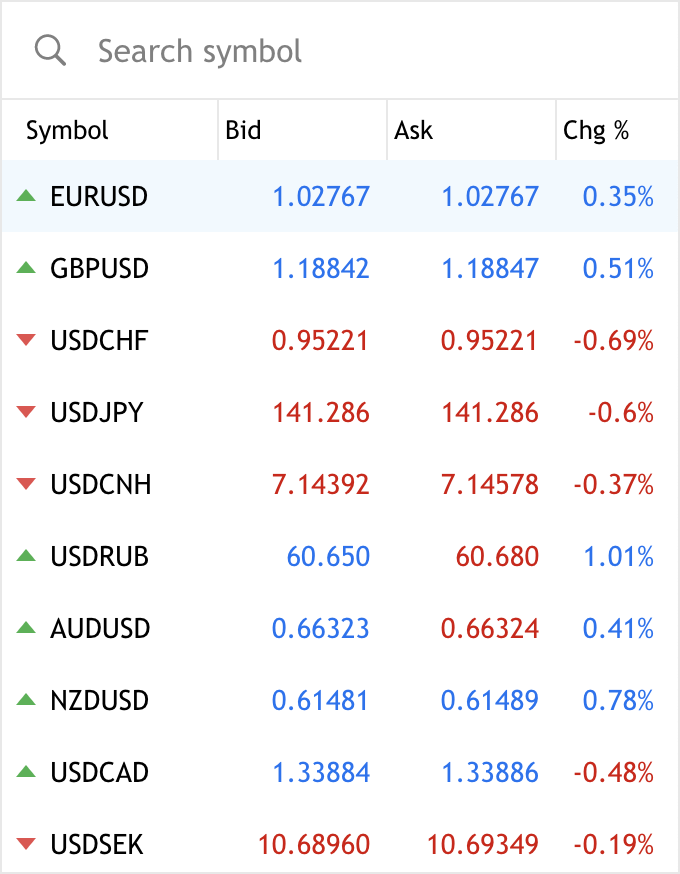Sort by the Bid column header
680x874 pixels.
[243, 131]
